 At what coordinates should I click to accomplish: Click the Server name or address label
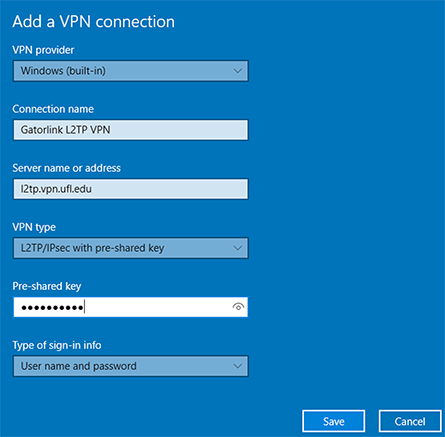coord(67,168)
